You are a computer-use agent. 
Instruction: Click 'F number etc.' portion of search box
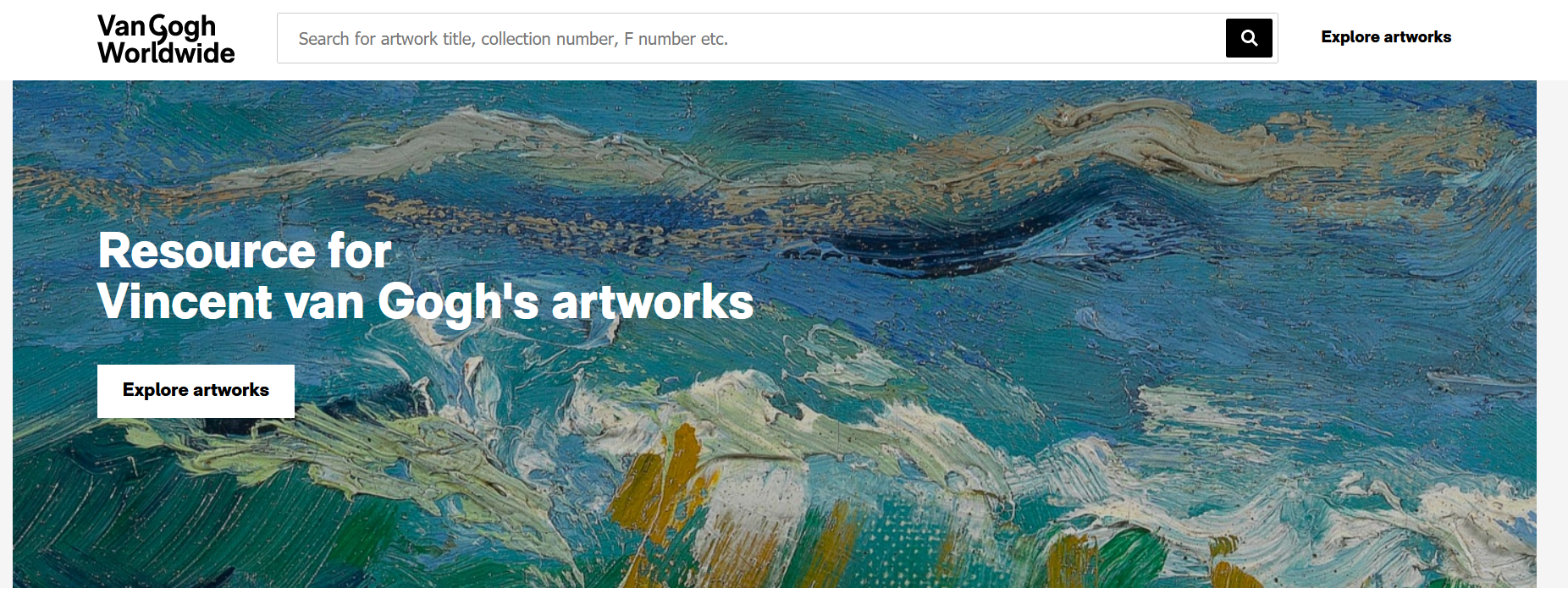click(676, 39)
